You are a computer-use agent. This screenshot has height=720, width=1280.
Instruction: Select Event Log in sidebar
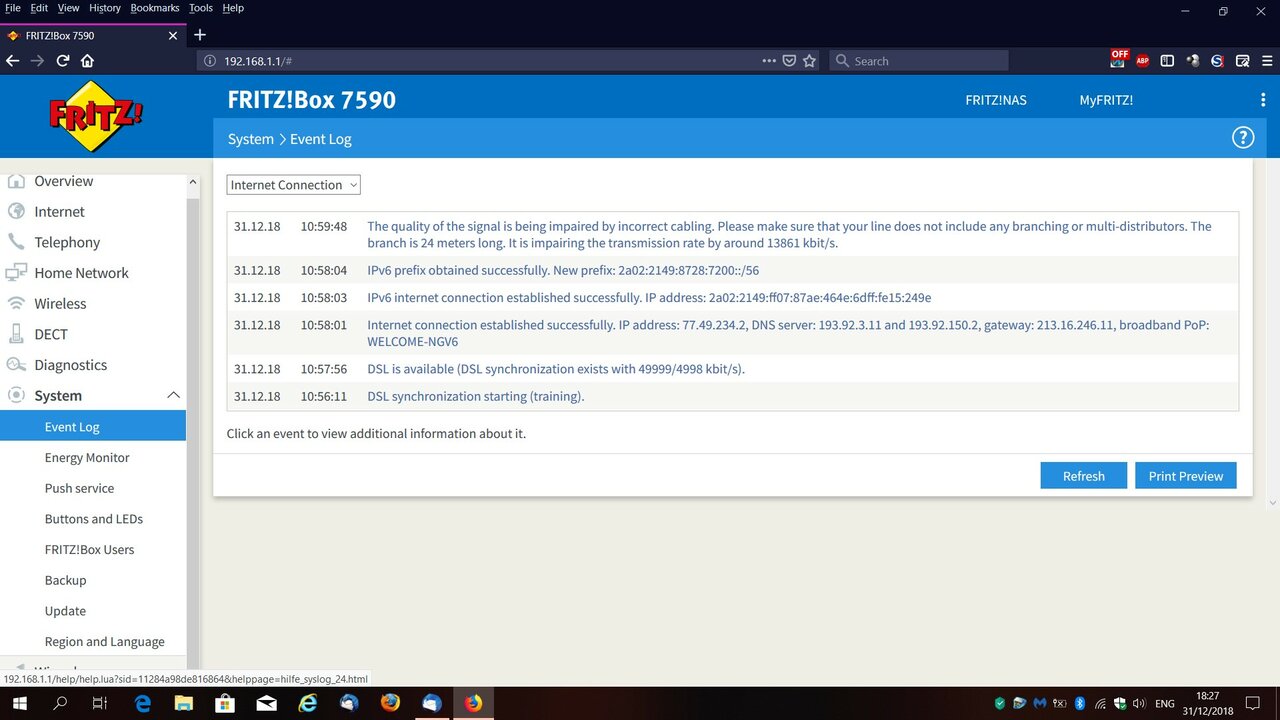pos(93,427)
